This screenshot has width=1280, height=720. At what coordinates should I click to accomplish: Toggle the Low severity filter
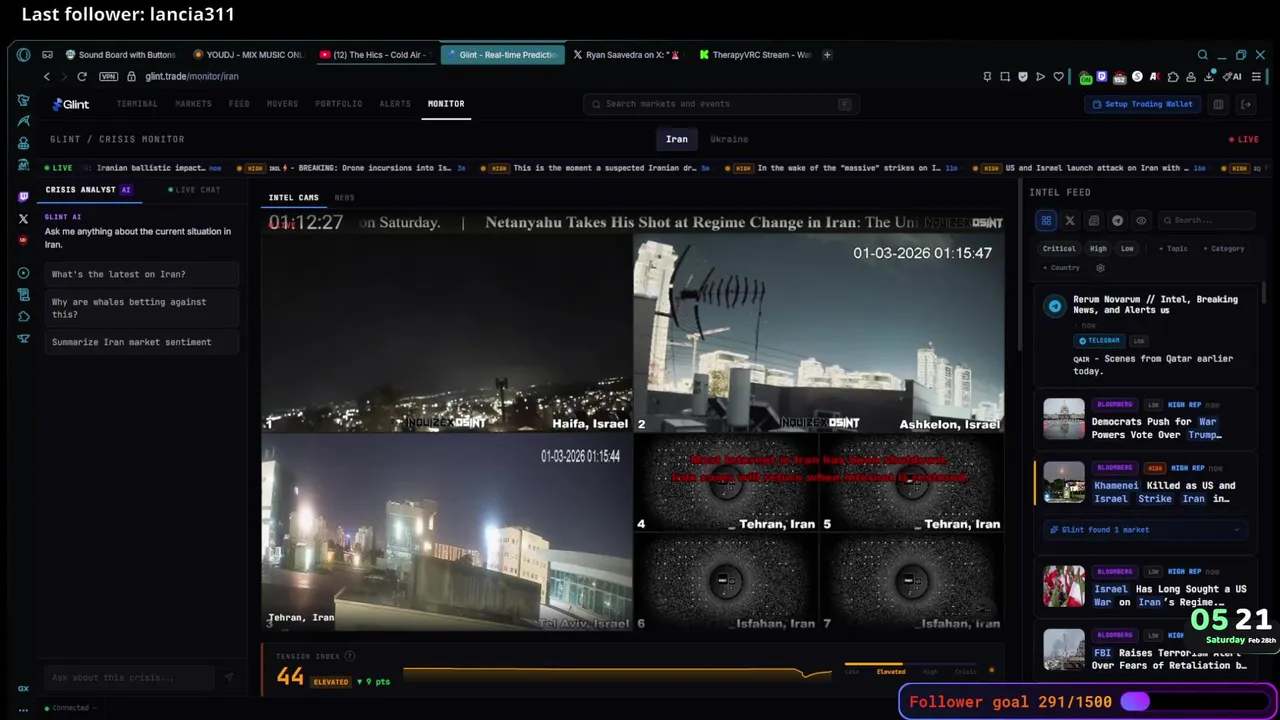coord(1127,248)
